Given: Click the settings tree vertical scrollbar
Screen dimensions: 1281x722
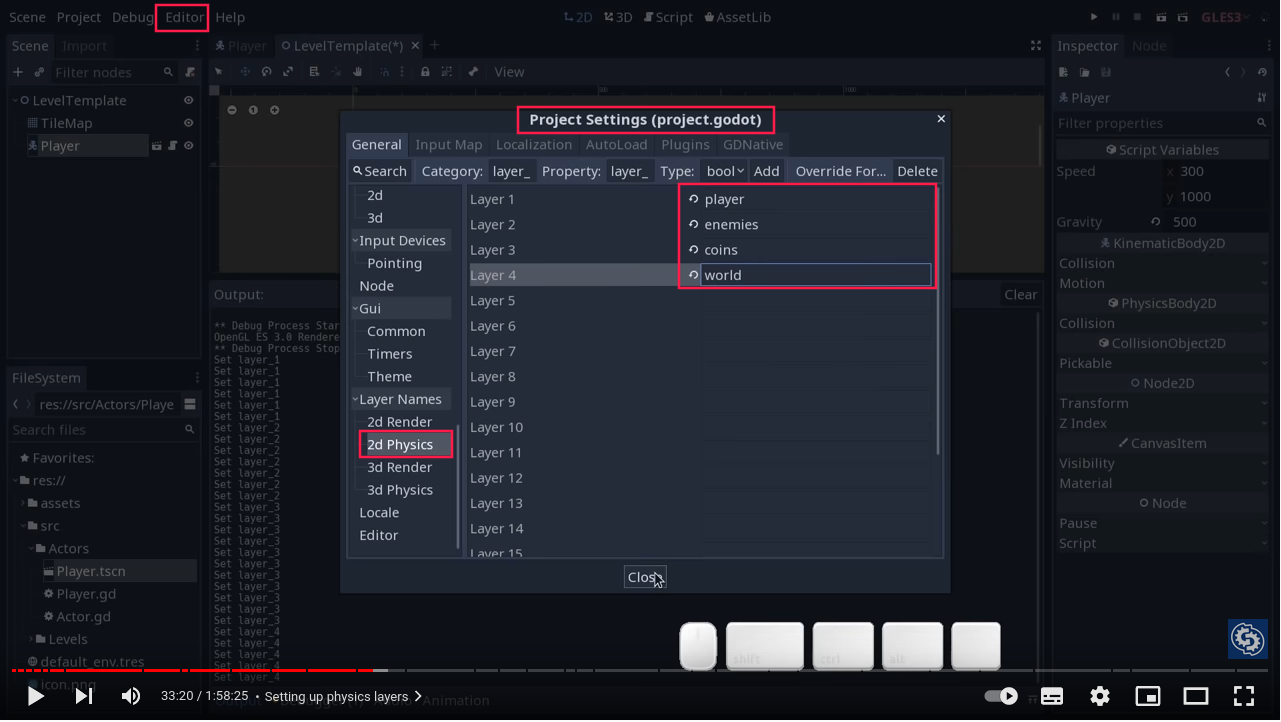Looking at the screenshot, I should click(458, 488).
